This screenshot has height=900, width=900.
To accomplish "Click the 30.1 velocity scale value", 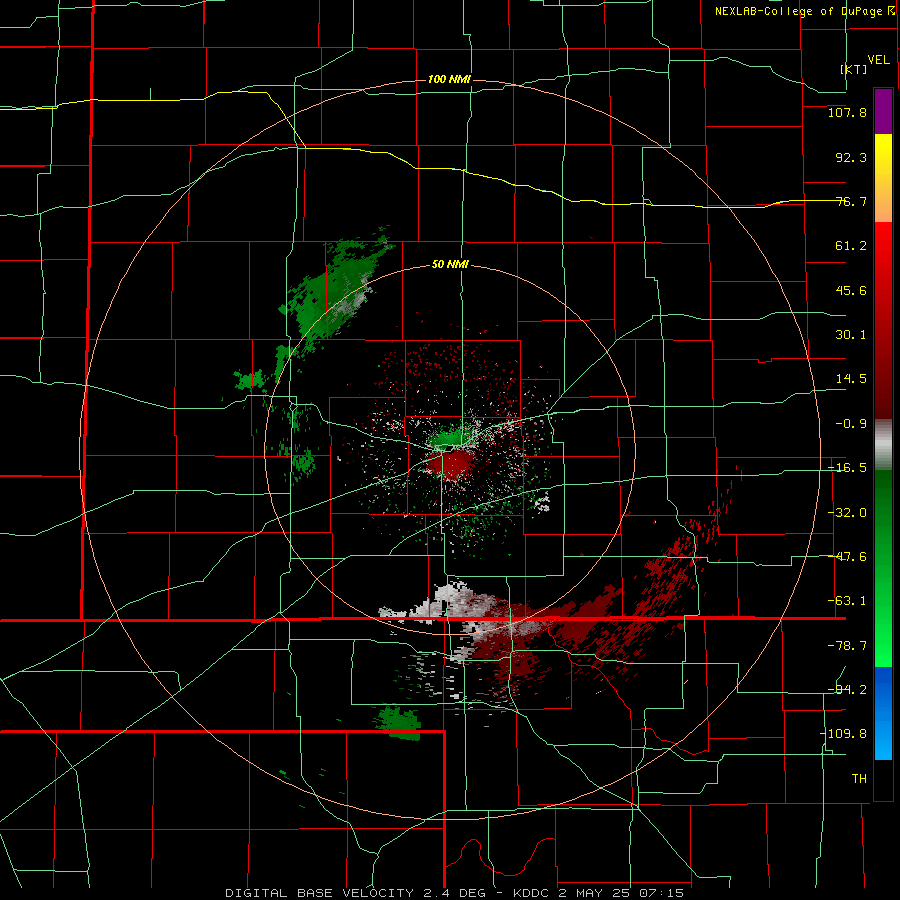I will [851, 335].
